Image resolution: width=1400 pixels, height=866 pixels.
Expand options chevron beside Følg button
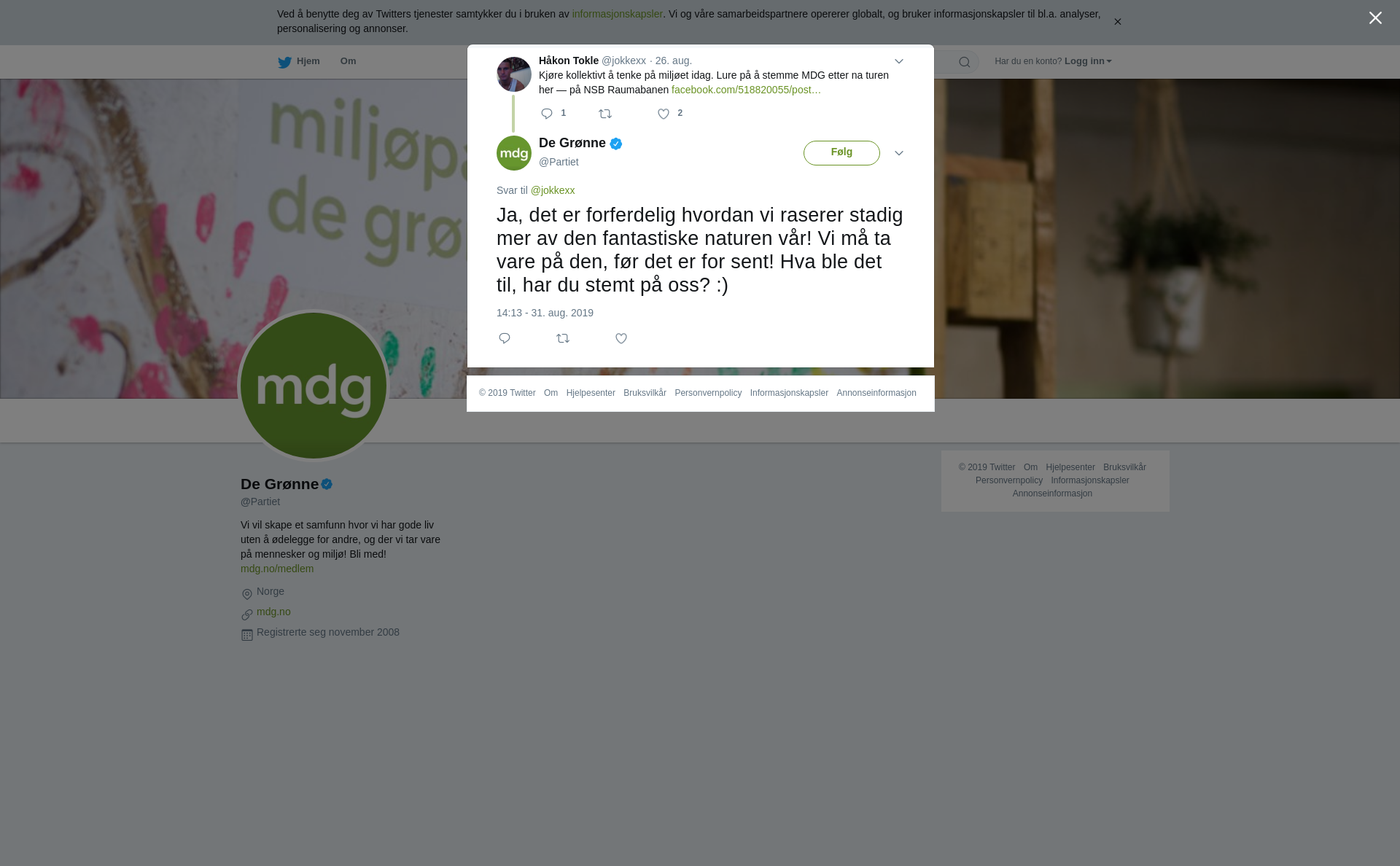tap(899, 153)
